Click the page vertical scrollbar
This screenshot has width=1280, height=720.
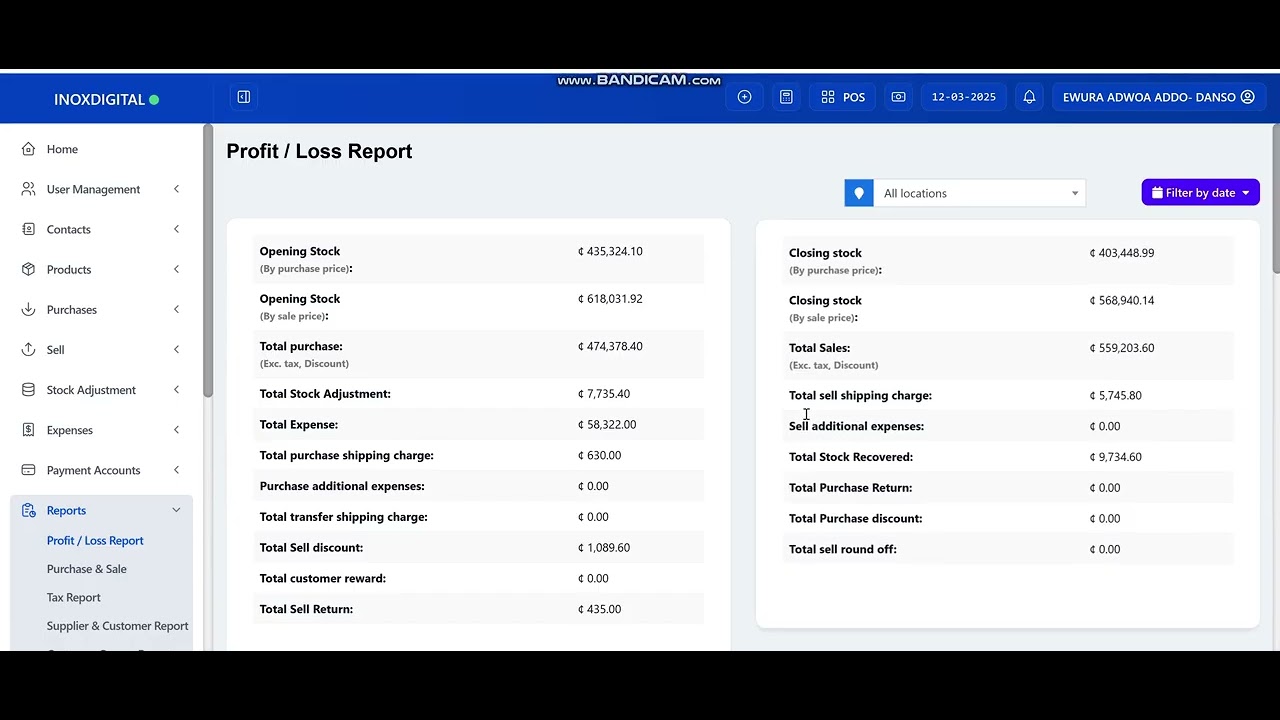[x=1275, y=198]
